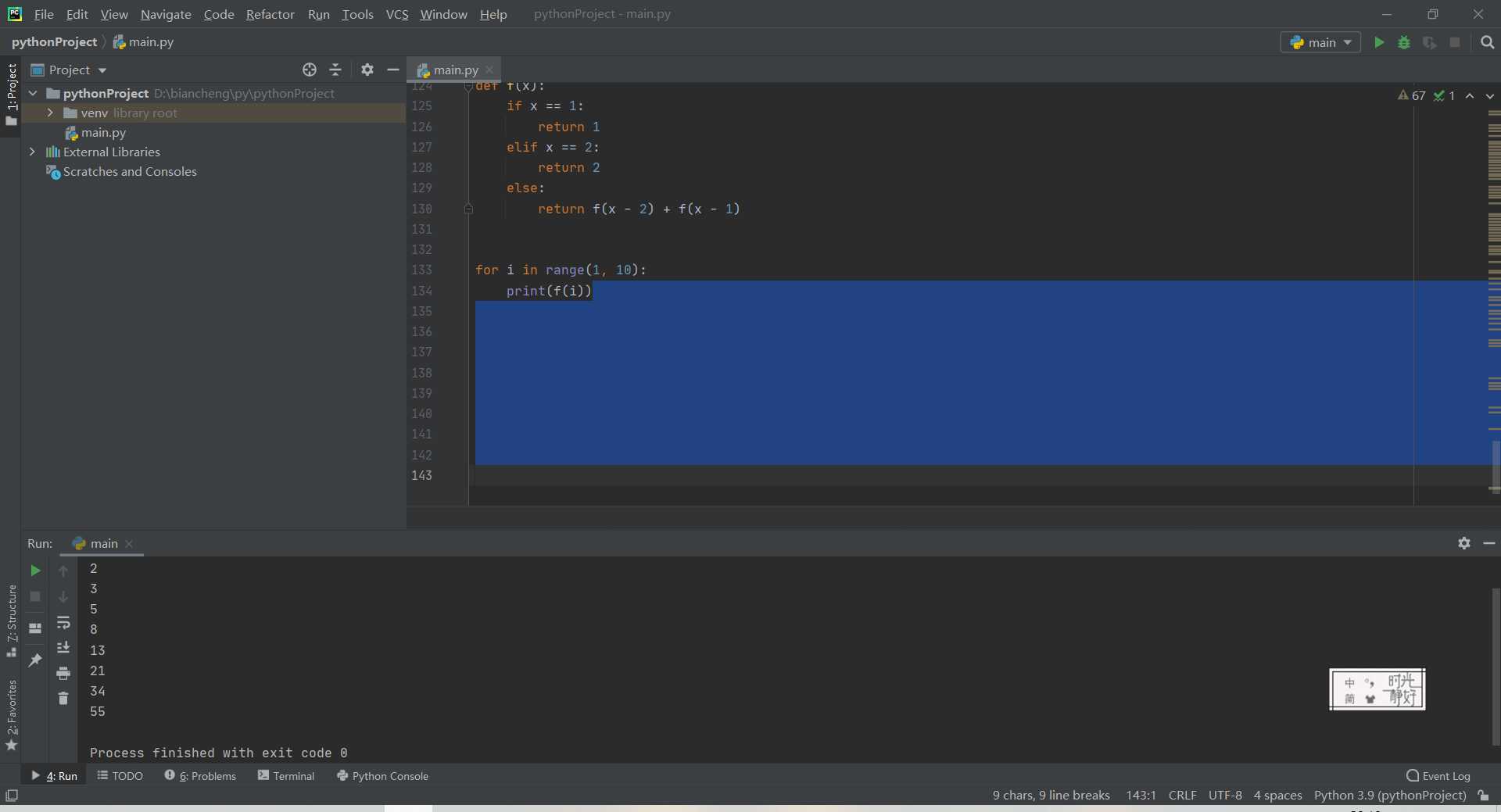Open the main run configuration dropdown
Screen dimensions: 1501x812
1320,42
